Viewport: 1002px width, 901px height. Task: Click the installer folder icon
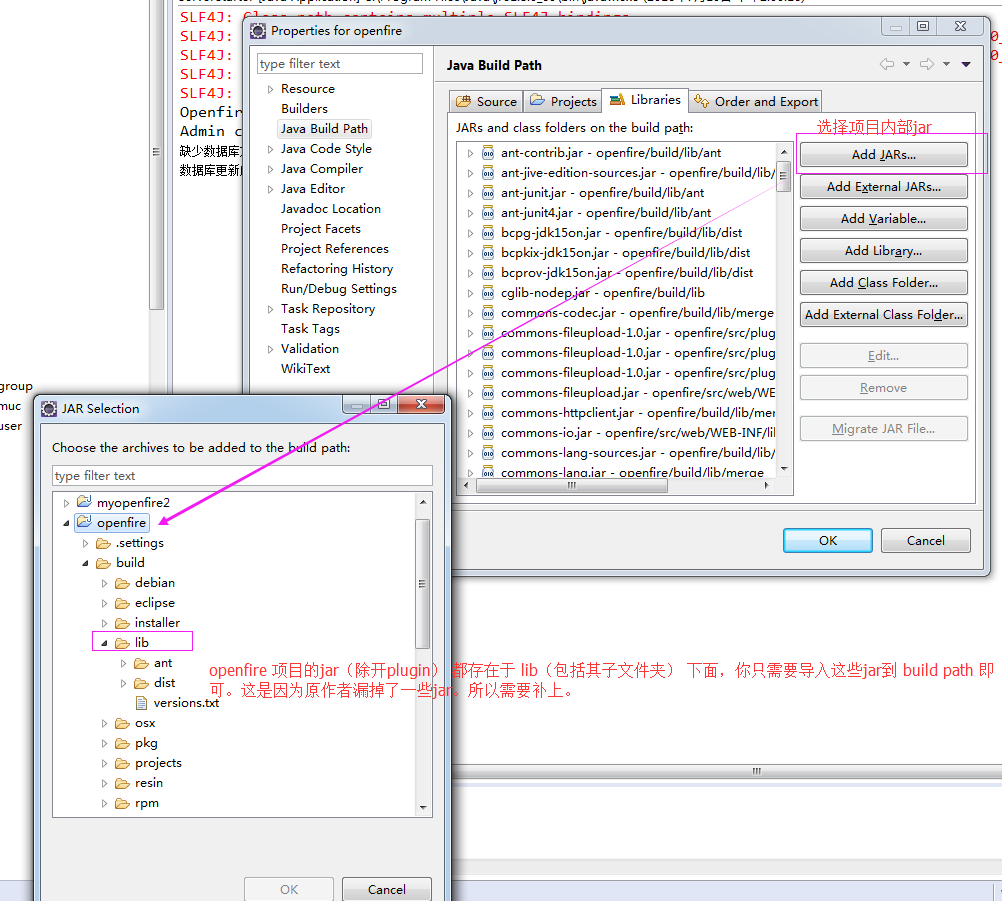122,623
